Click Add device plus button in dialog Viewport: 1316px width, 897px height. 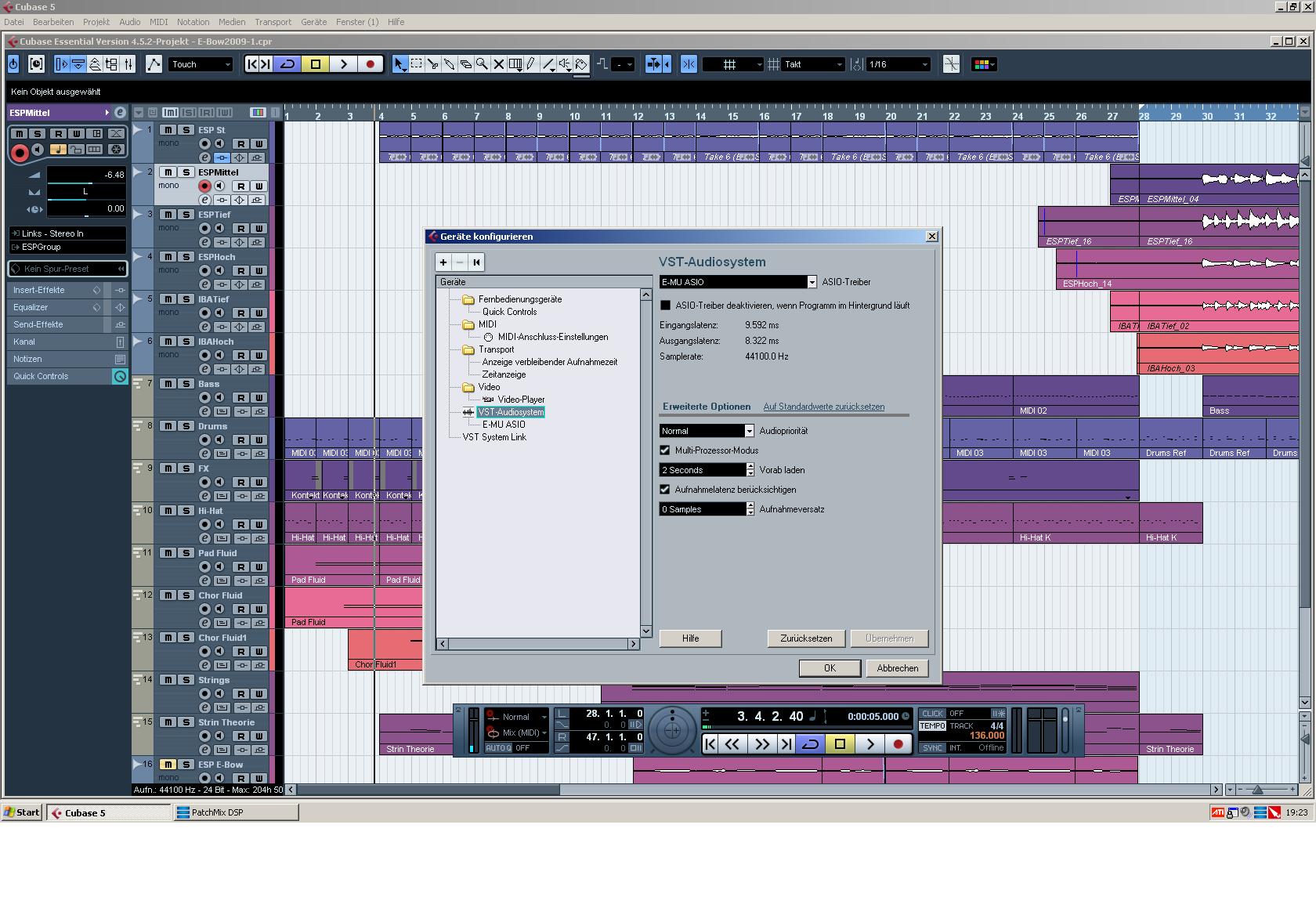[443, 262]
